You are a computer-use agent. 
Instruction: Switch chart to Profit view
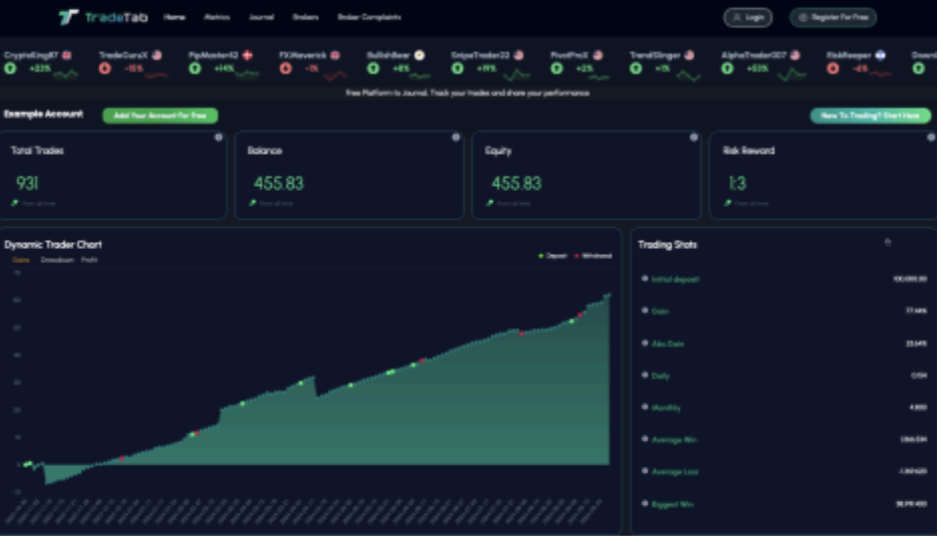(x=89, y=260)
